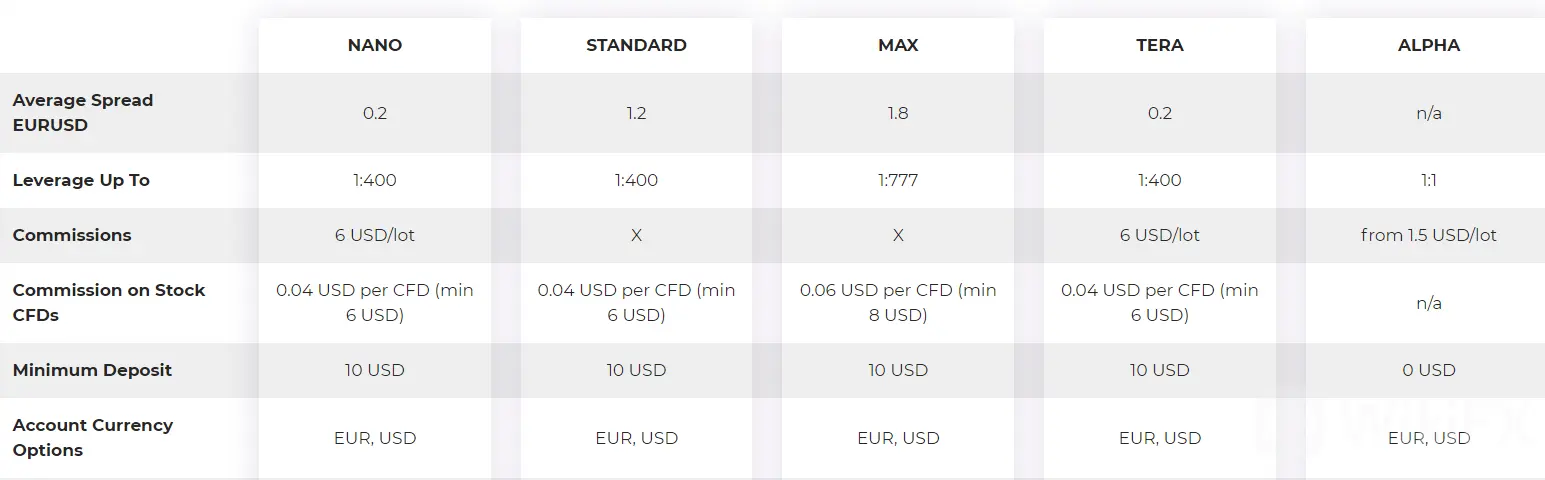Screen dimensions: 1545x480
Task: Click the Average Spread EURUSD row label
Action: [83, 113]
